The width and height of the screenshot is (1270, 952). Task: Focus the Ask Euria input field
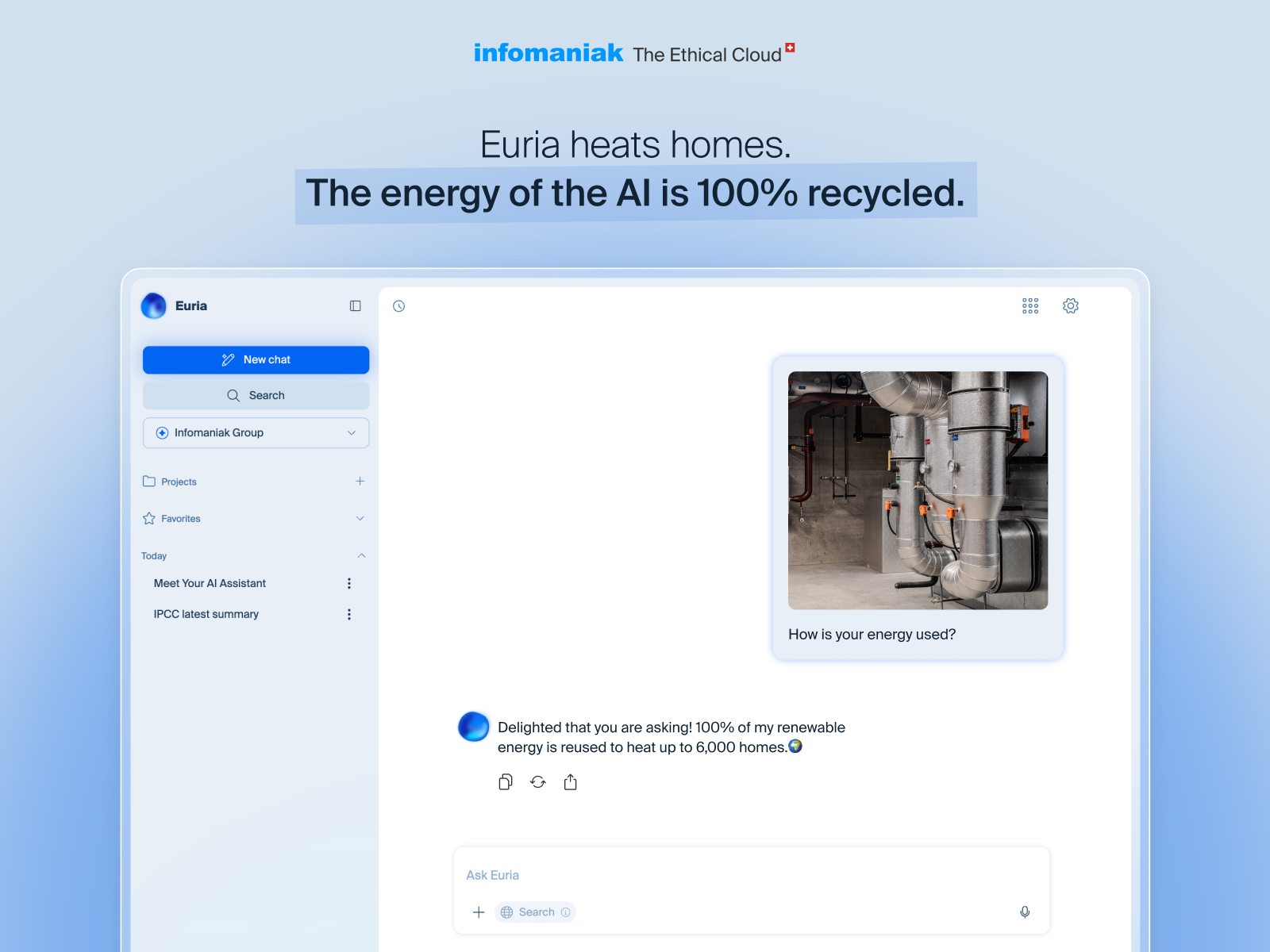(751, 875)
